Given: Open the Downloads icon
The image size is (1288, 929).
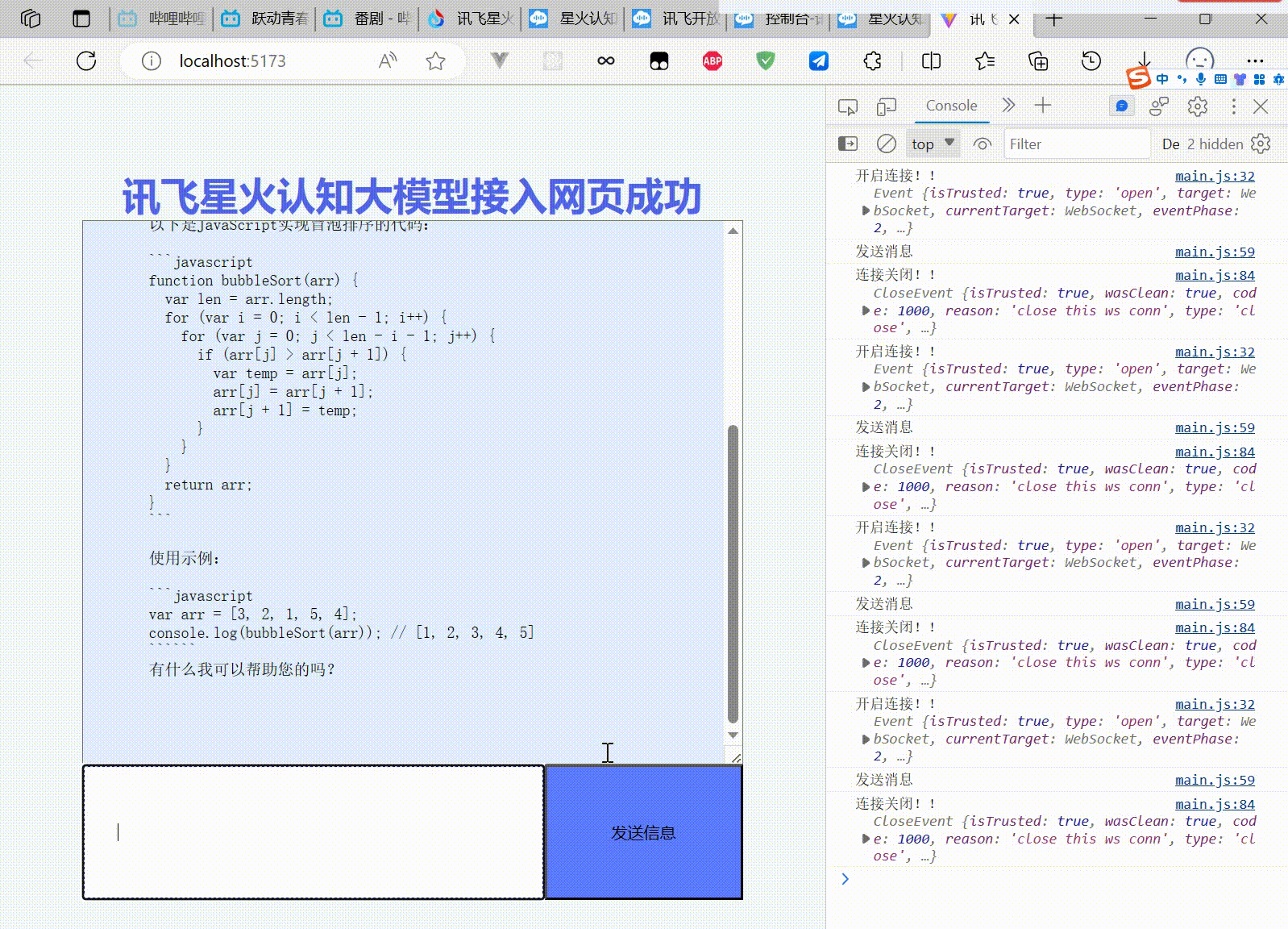Looking at the screenshot, I should point(1145,60).
